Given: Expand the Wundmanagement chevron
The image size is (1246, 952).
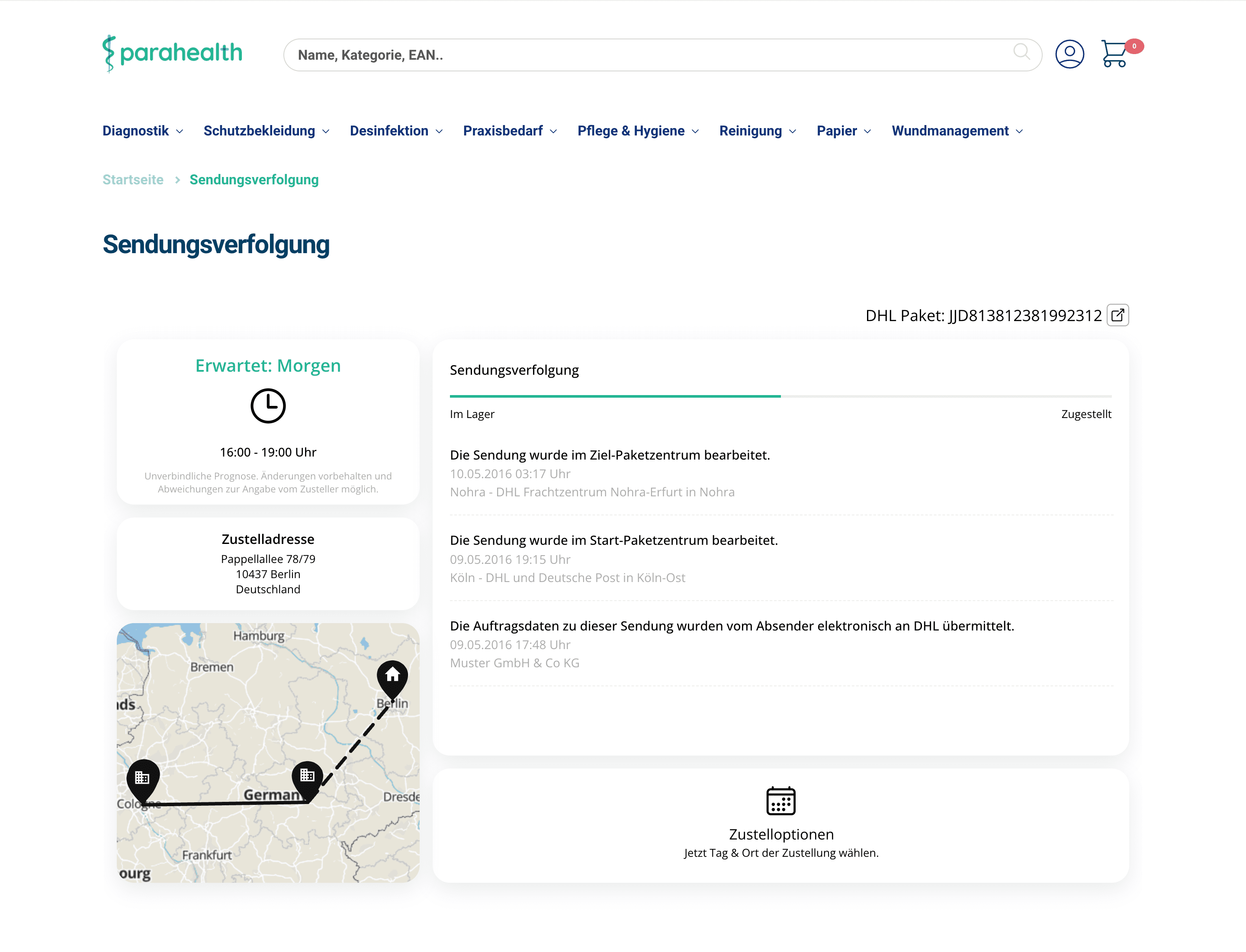Looking at the screenshot, I should point(1019,132).
